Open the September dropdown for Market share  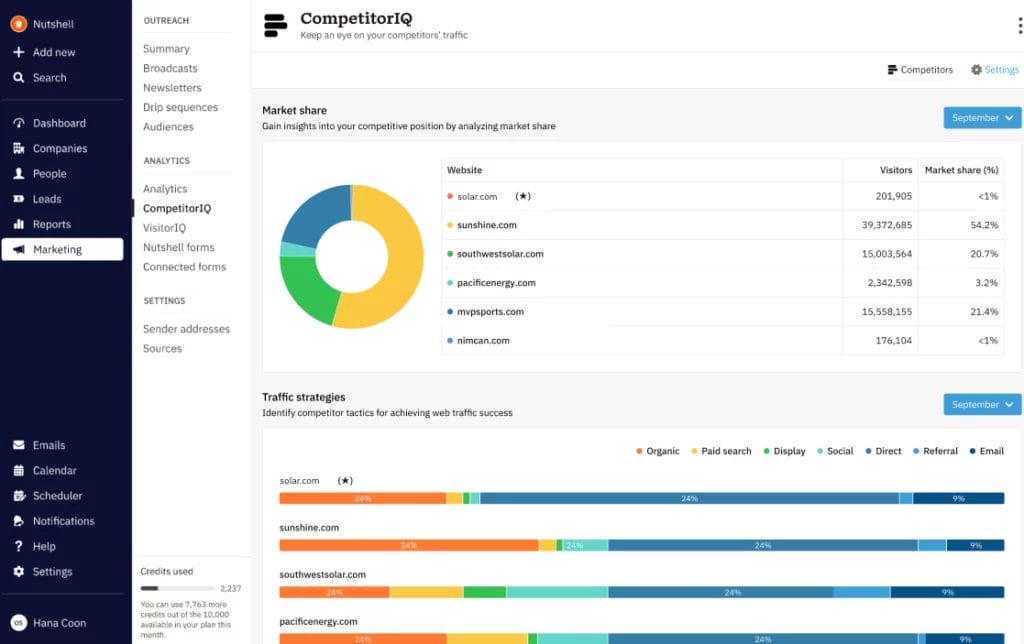click(981, 117)
